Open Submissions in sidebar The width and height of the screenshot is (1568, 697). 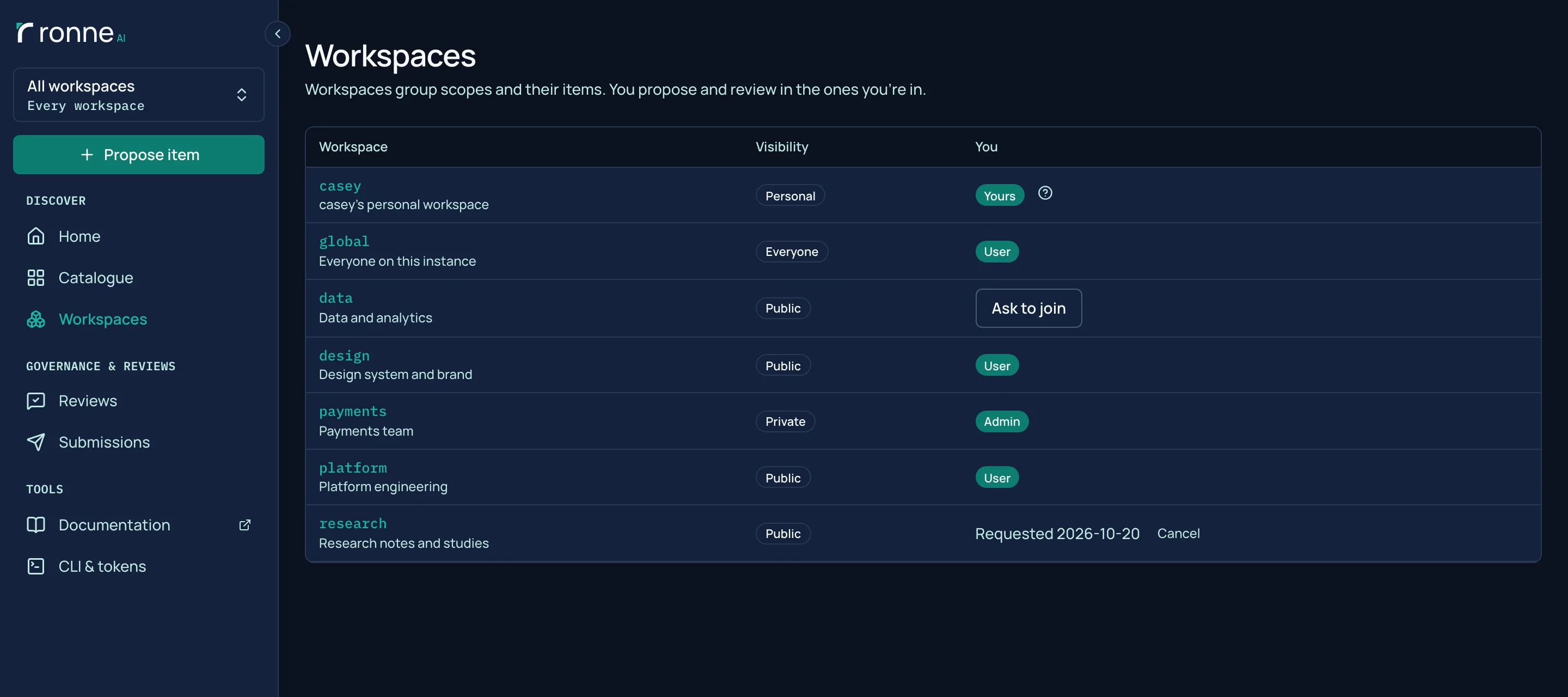click(x=139, y=442)
